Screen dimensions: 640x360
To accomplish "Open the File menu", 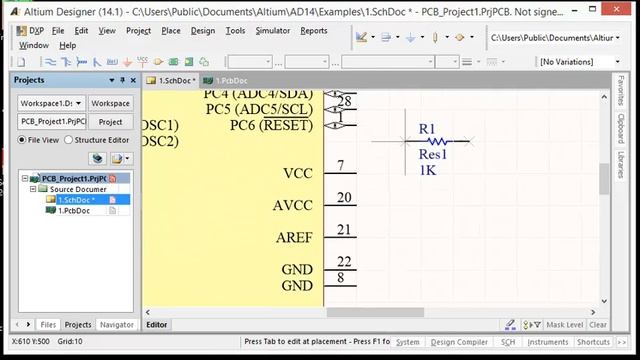I will pyautogui.click(x=58, y=31).
